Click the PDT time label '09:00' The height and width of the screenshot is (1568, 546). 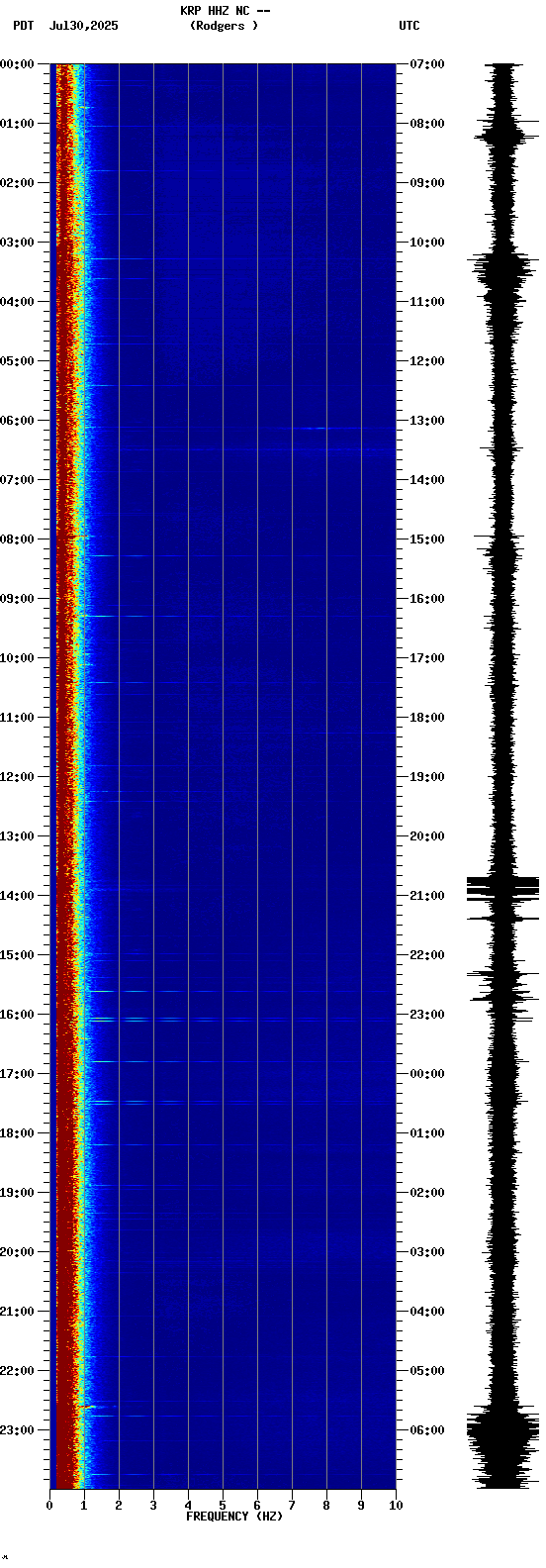pos(17,599)
